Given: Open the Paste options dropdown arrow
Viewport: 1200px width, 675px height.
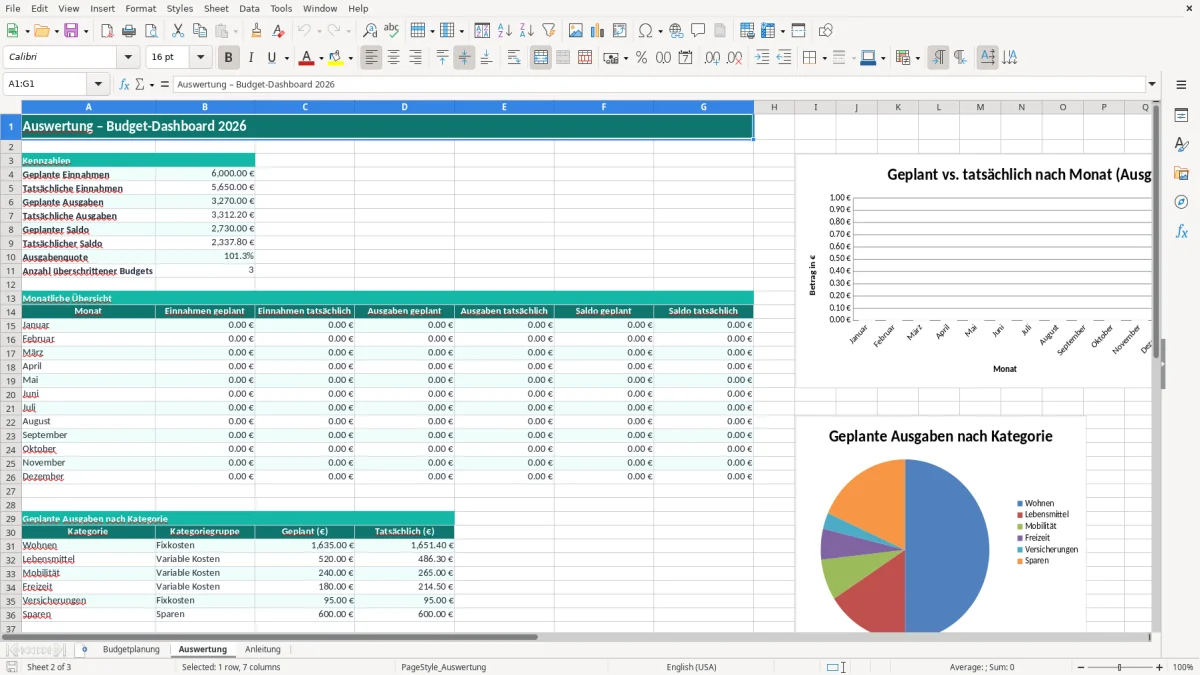Looking at the screenshot, I should [236, 31].
